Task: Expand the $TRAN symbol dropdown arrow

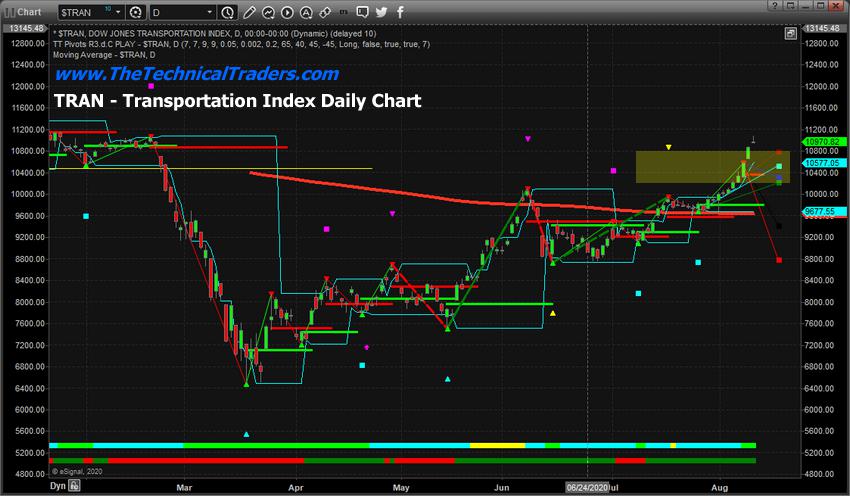Action: click(x=118, y=12)
